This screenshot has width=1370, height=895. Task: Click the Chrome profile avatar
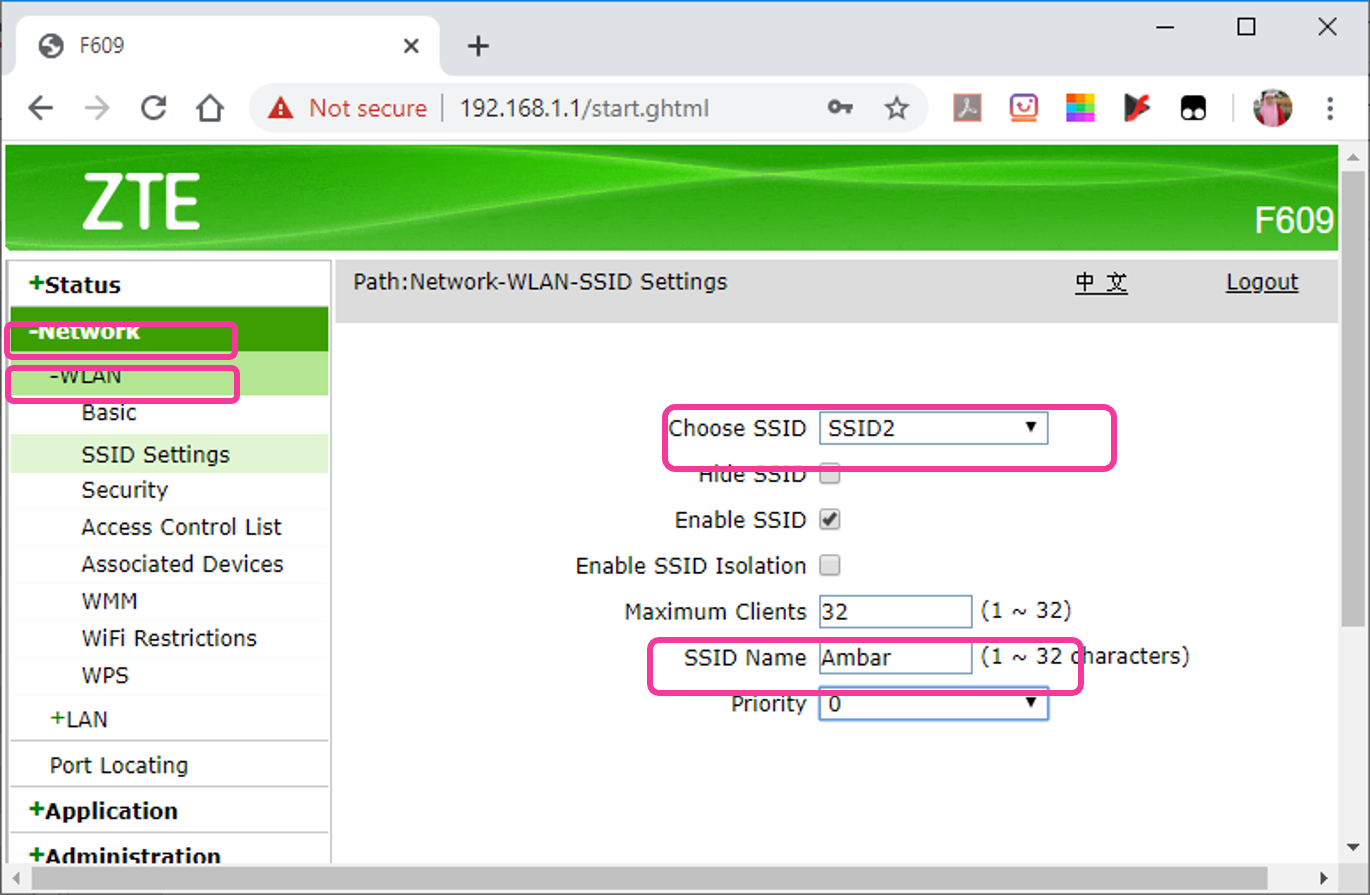tap(1272, 108)
